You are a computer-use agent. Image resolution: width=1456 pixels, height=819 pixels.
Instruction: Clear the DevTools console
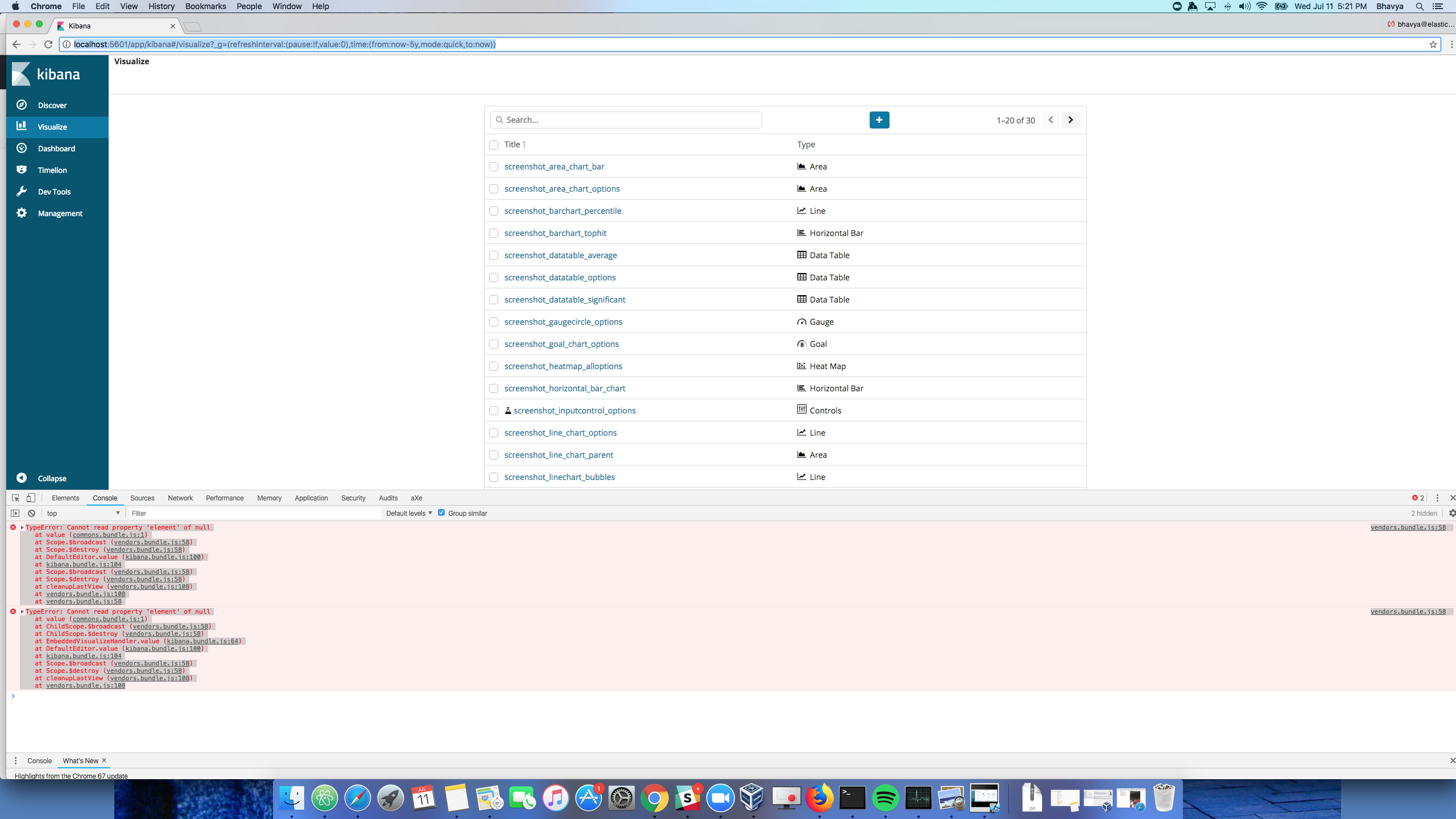click(32, 513)
